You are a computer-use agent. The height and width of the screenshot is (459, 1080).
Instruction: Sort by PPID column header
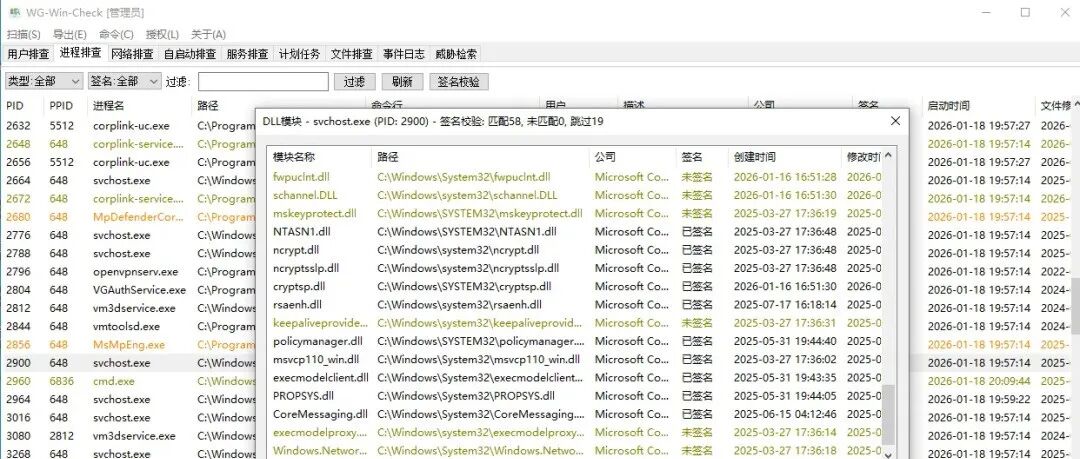pyautogui.click(x=67, y=105)
